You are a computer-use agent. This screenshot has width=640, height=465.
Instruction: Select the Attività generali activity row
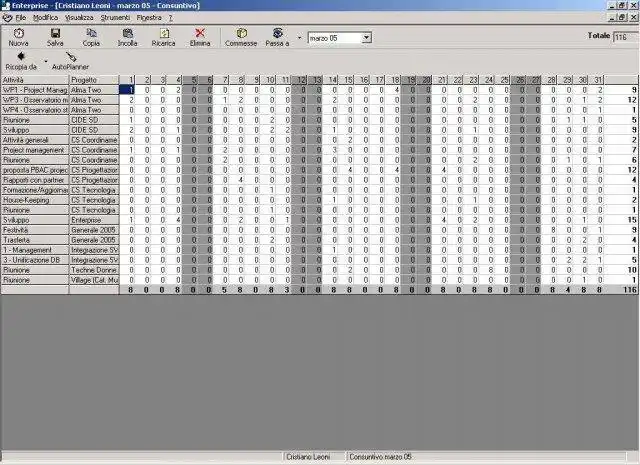point(35,140)
